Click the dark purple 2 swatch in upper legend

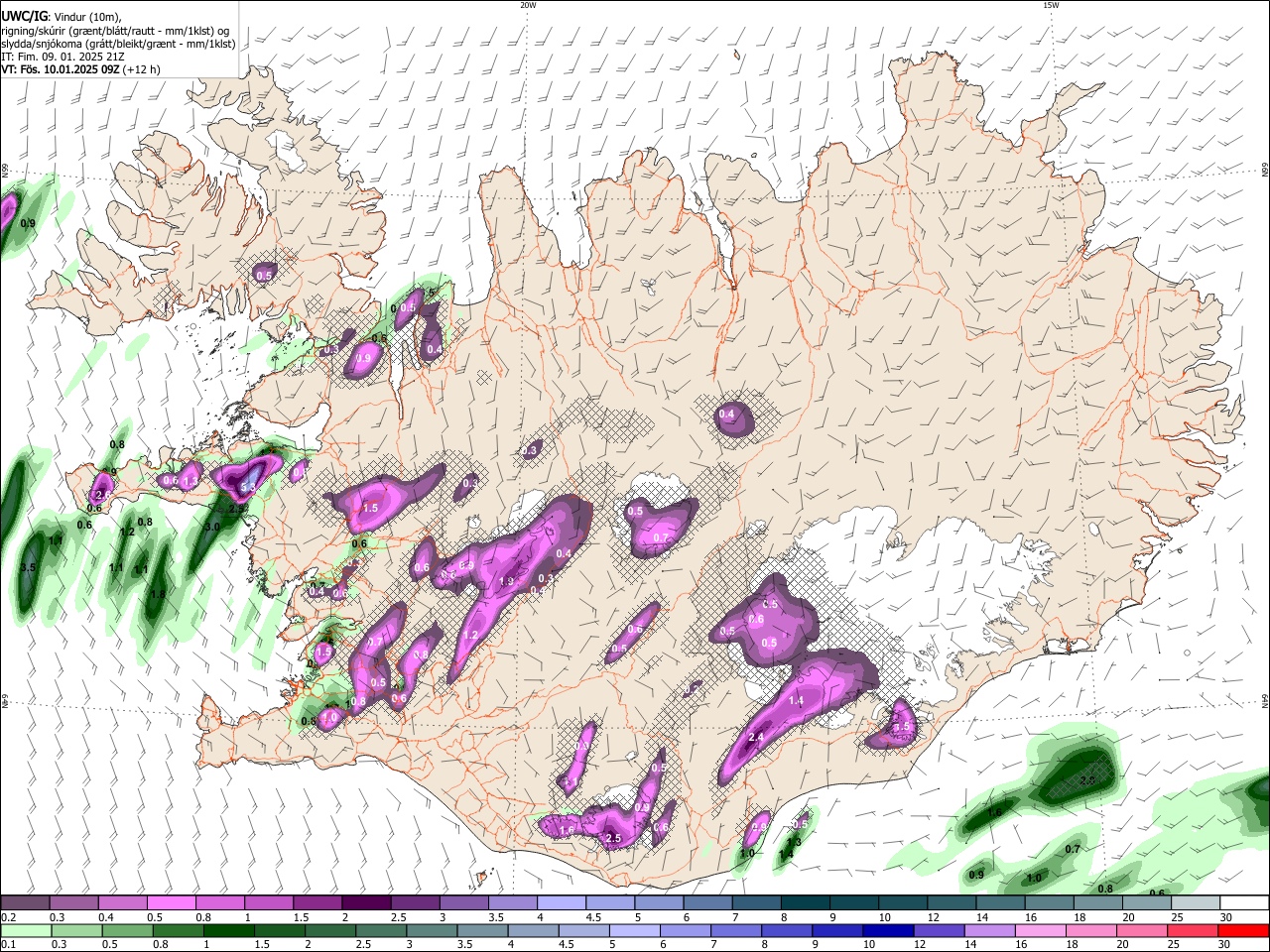pyautogui.click(x=365, y=903)
